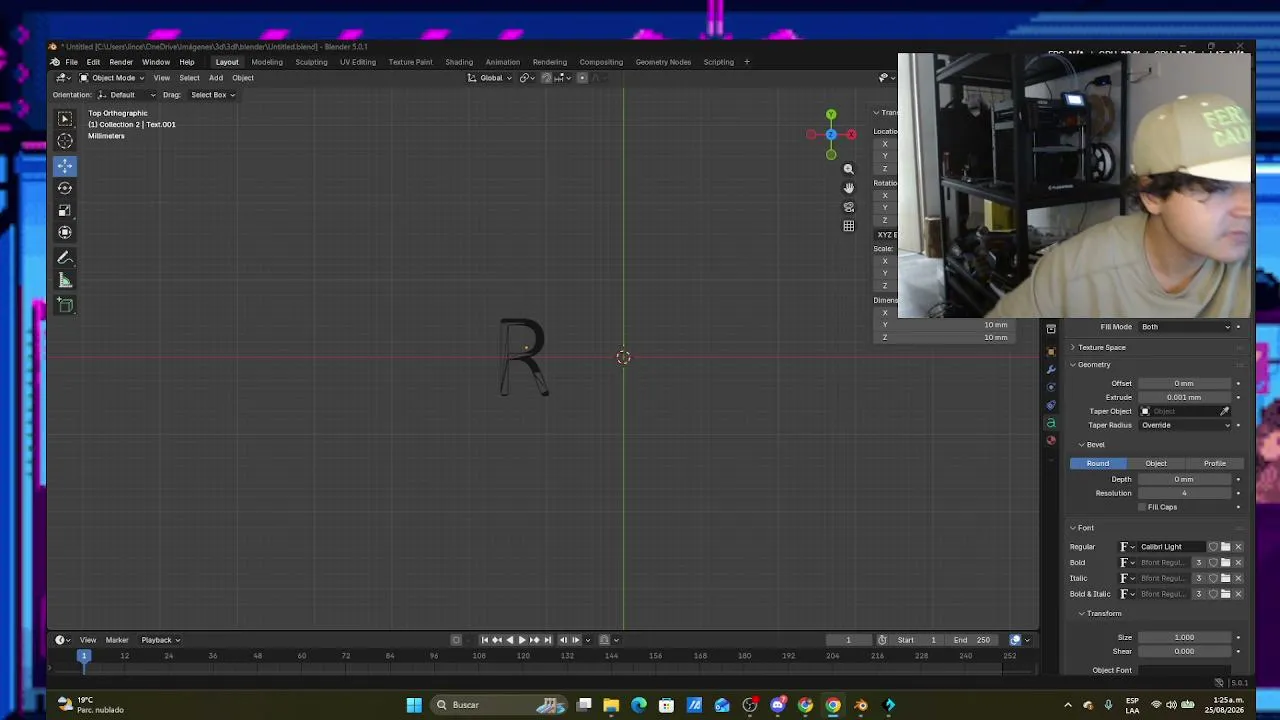
Task: Click the bevel Resolution field
Action: (x=1185, y=493)
